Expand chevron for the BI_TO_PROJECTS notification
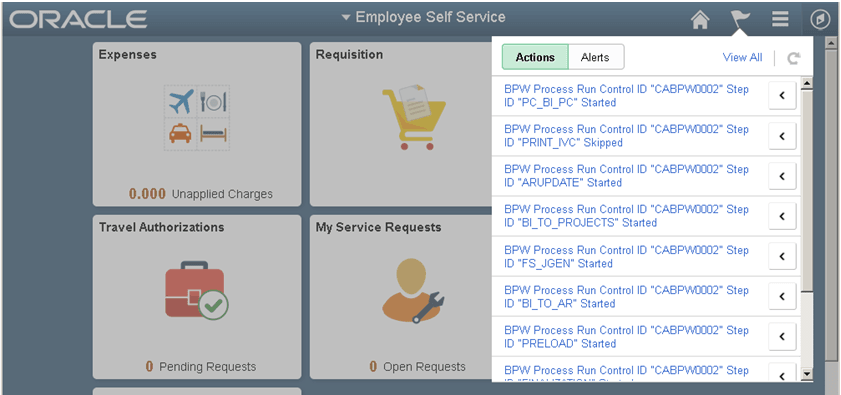 pyautogui.click(x=782, y=216)
